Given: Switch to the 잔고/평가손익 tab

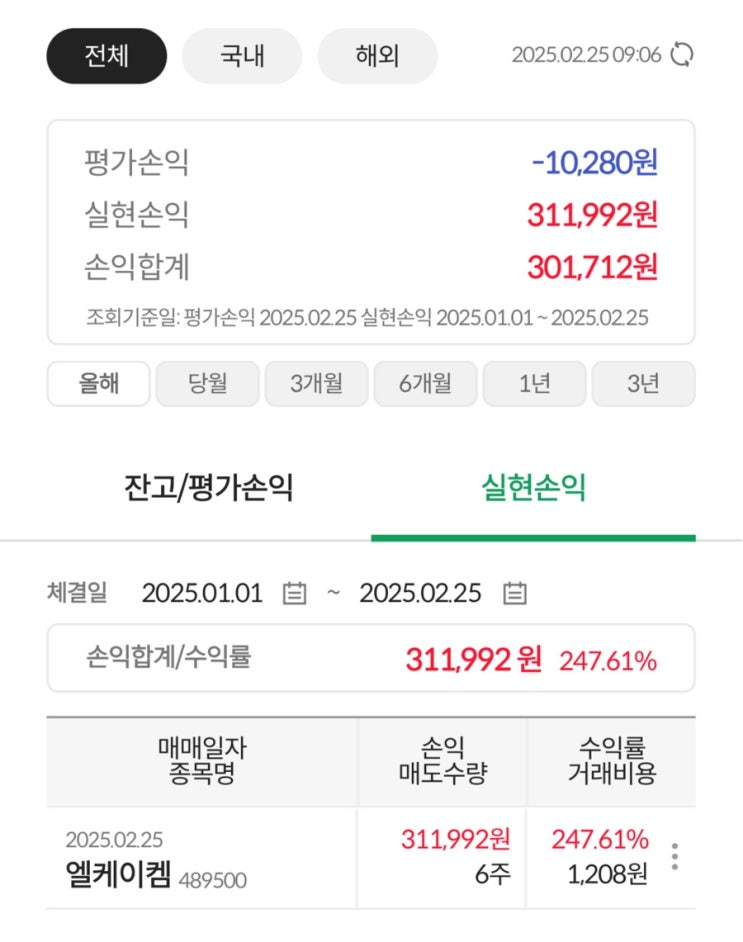Looking at the screenshot, I should (x=208, y=488).
